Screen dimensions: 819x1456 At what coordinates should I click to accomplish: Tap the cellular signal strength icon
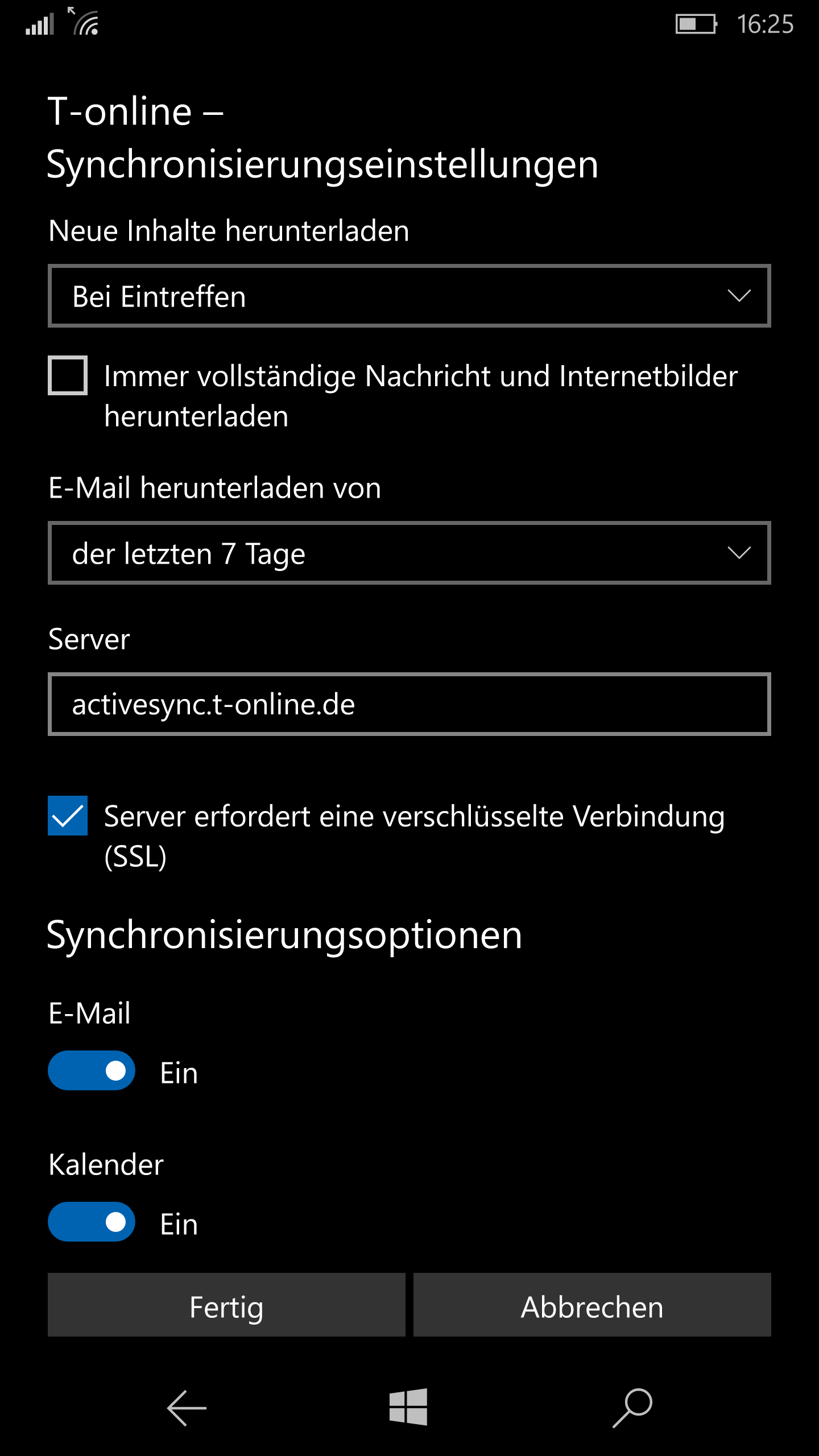(x=40, y=24)
